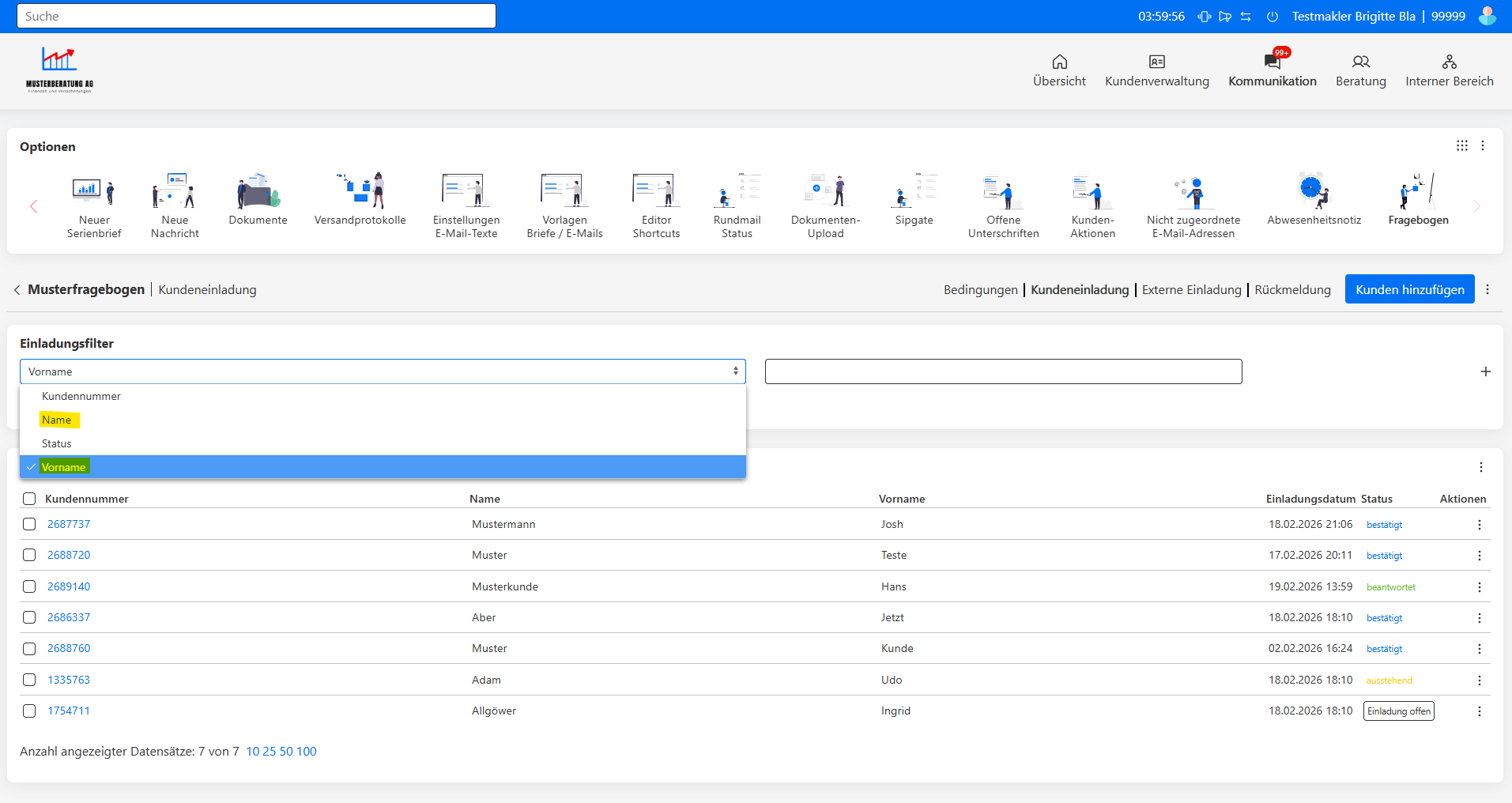Image resolution: width=1512 pixels, height=803 pixels.
Task: Pick Status option in the filter dropdown
Action: [57, 443]
